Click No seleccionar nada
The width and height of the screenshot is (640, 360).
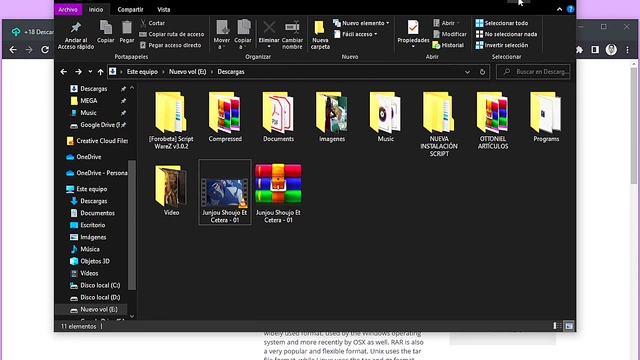(x=506, y=34)
